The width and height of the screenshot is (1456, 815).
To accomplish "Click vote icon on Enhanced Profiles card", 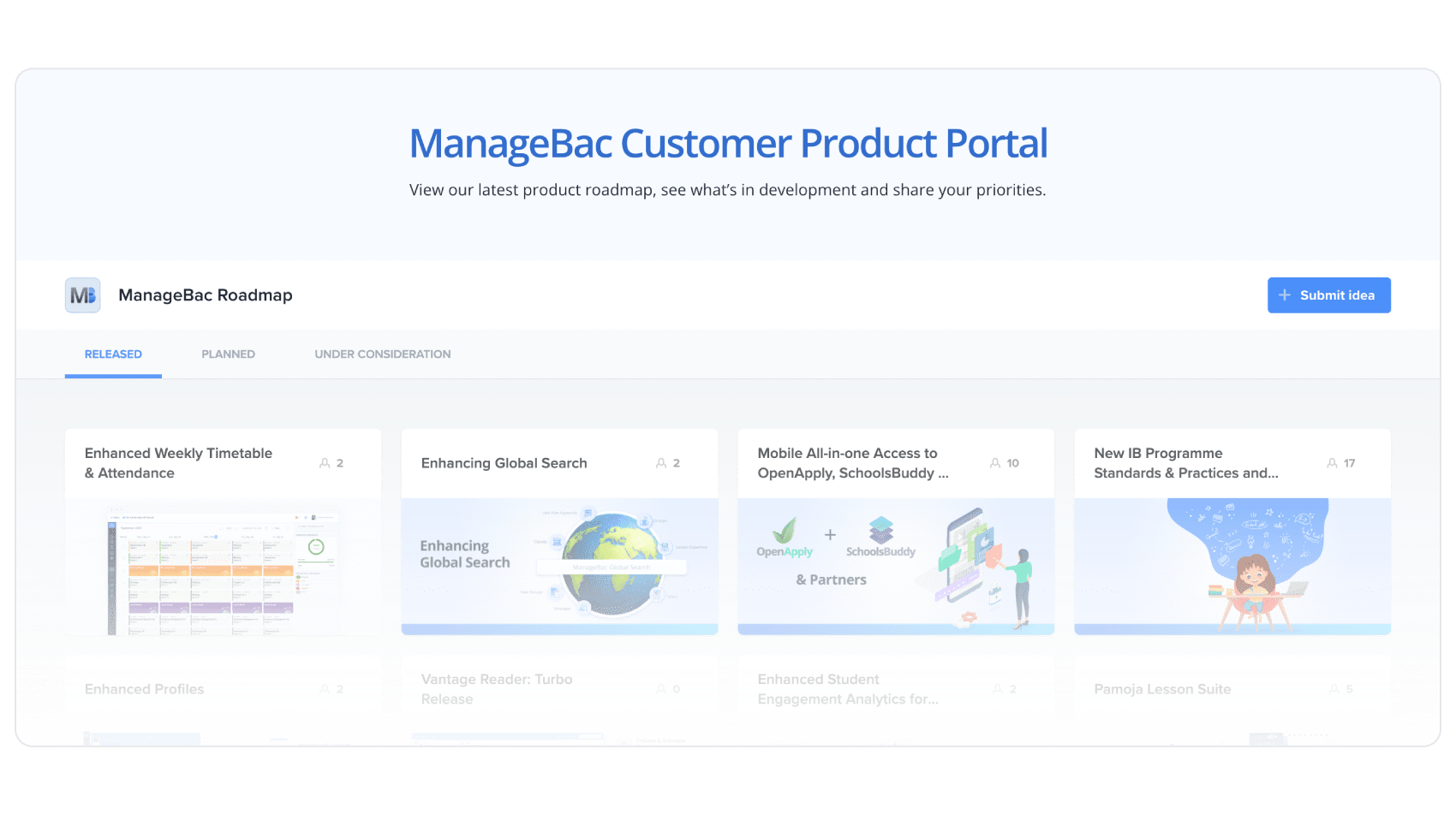I will 325,689.
